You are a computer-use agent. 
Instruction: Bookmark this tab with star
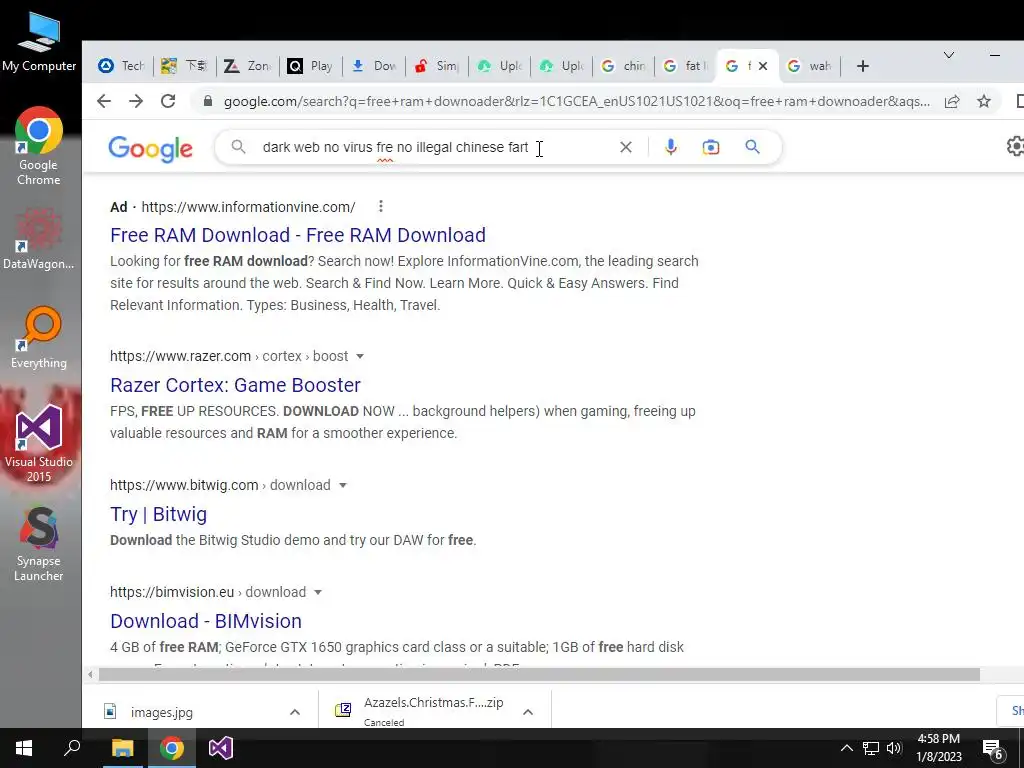(x=984, y=101)
